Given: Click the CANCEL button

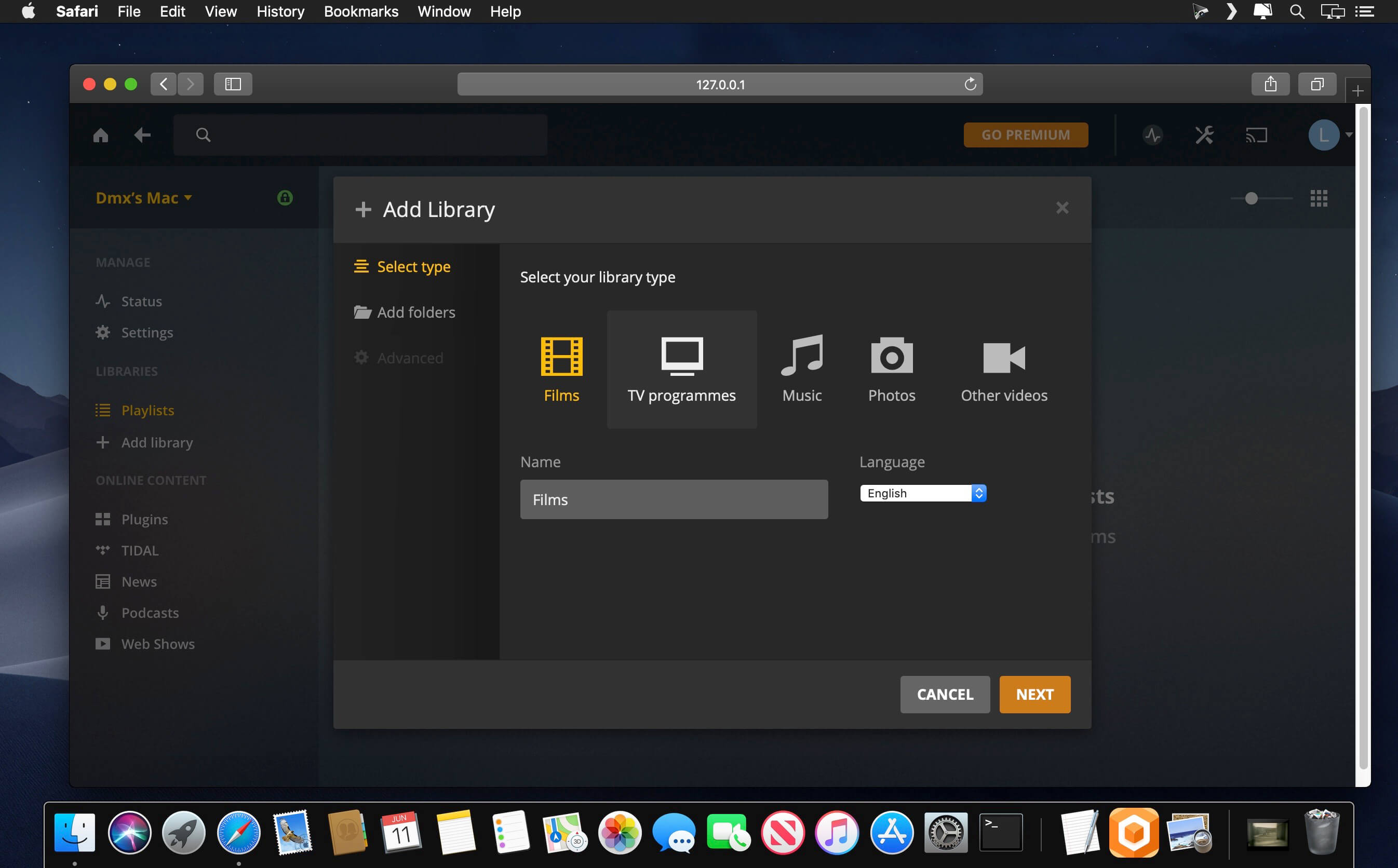Looking at the screenshot, I should [945, 695].
